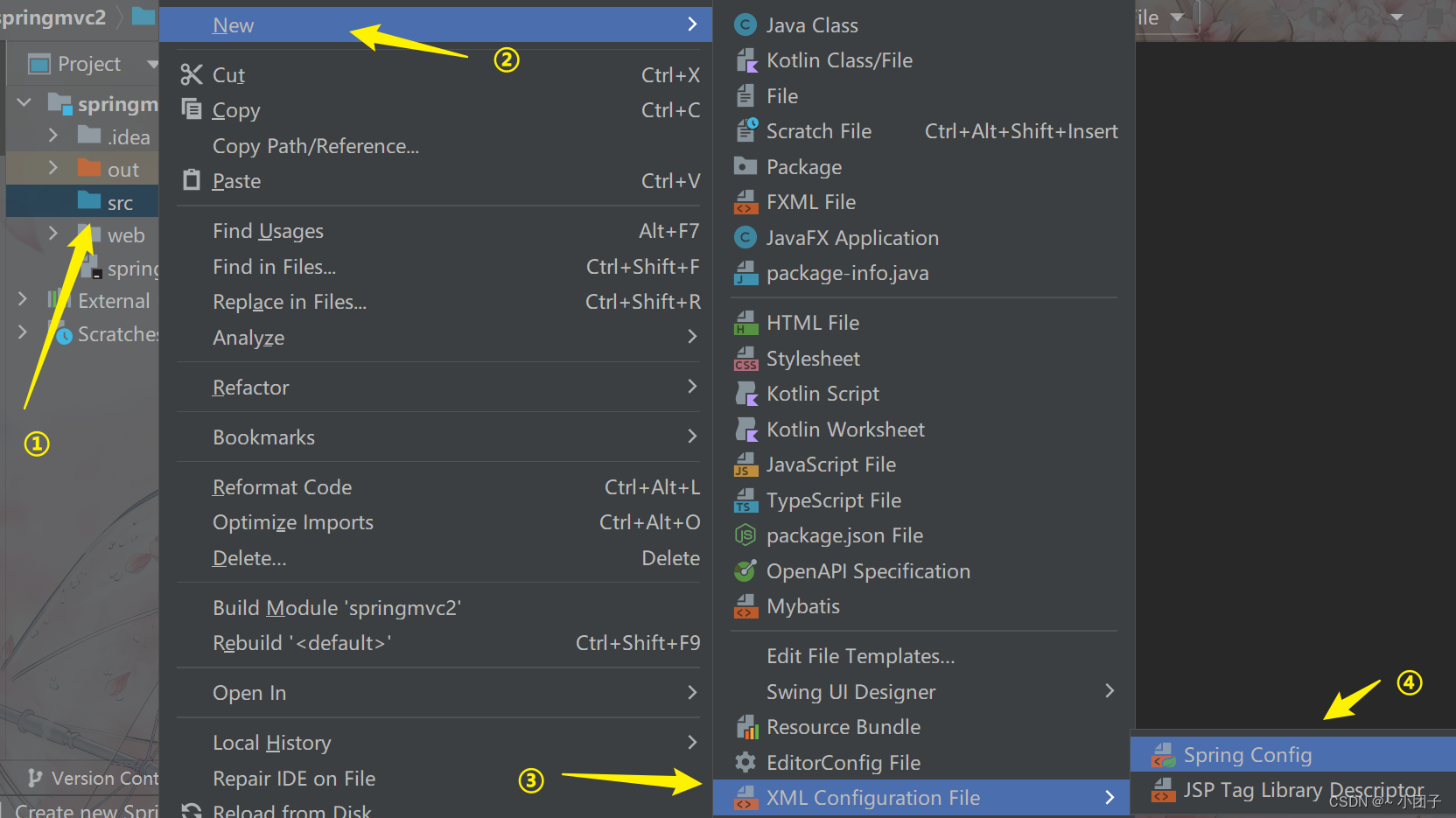Choose Reformat Code from the menu

click(282, 486)
